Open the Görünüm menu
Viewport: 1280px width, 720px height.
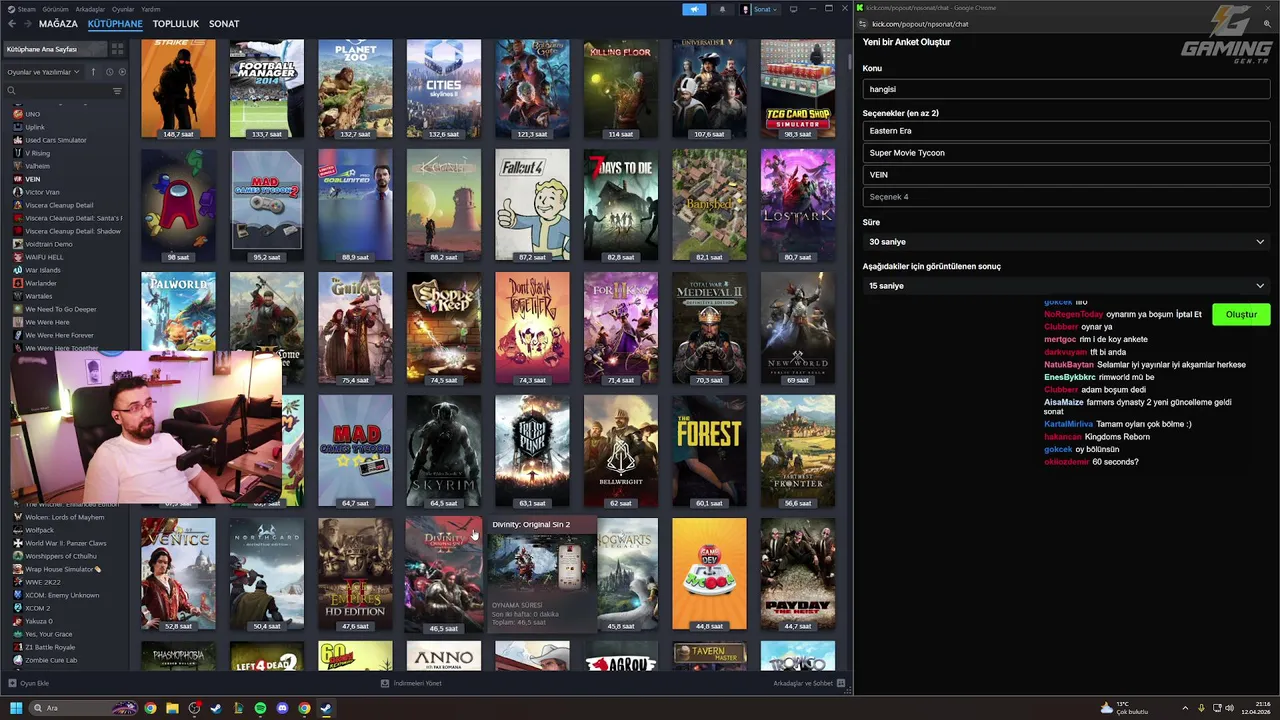[55, 9]
